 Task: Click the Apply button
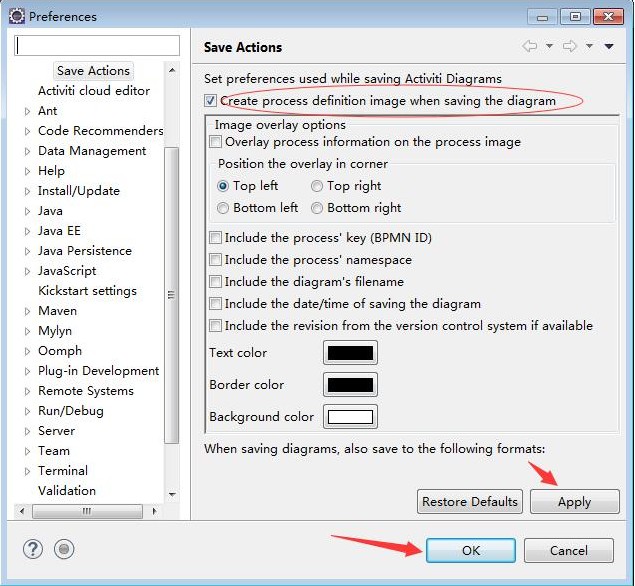point(574,502)
